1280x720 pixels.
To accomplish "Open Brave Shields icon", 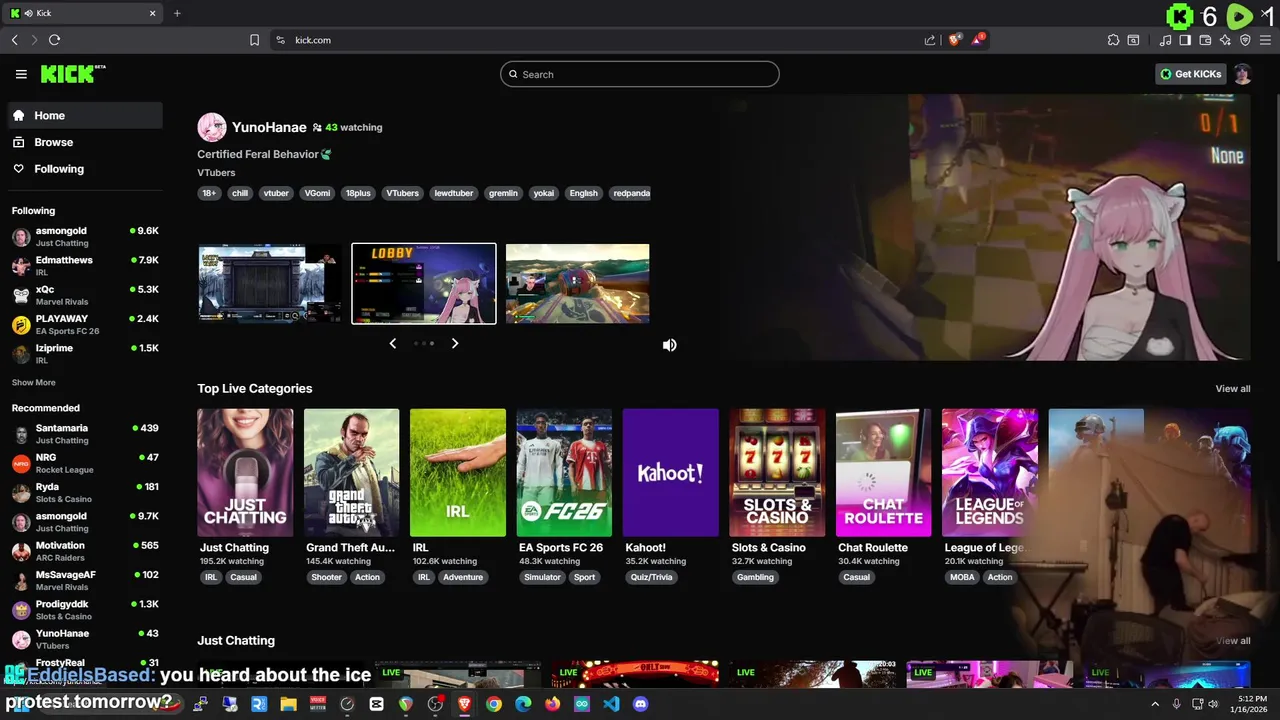I will point(955,40).
